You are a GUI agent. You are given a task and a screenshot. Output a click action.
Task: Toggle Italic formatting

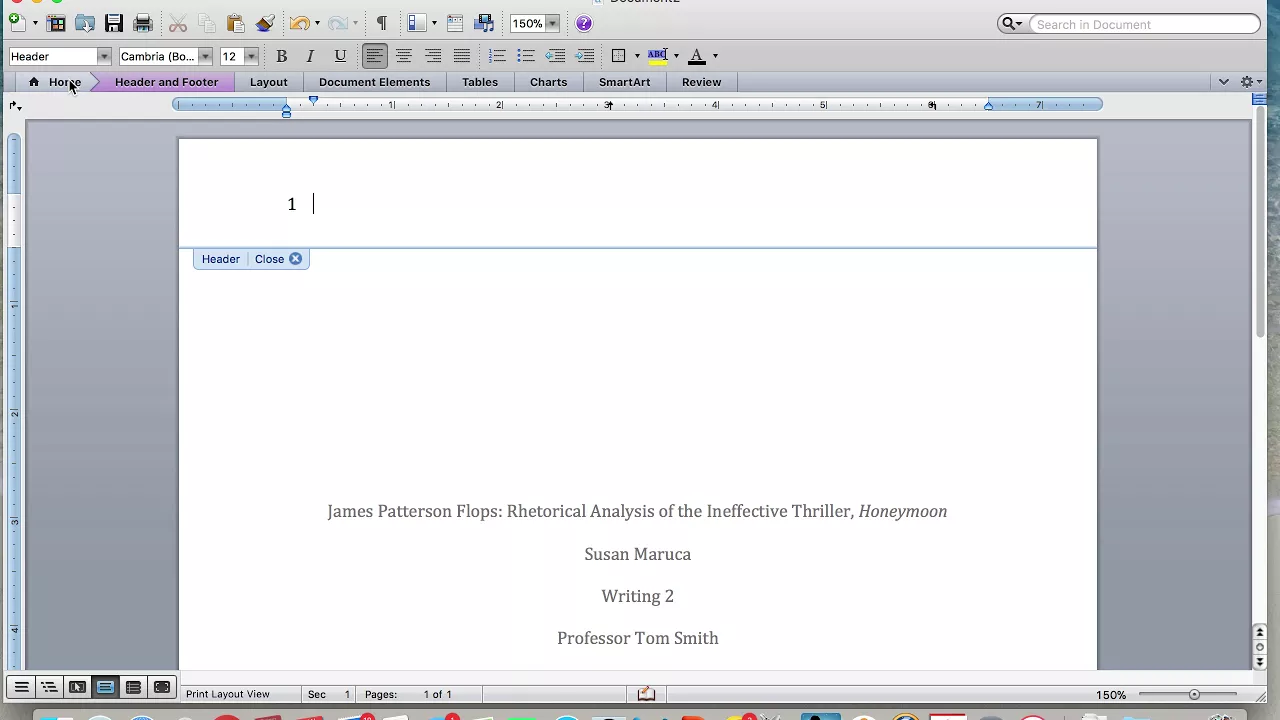click(x=310, y=56)
